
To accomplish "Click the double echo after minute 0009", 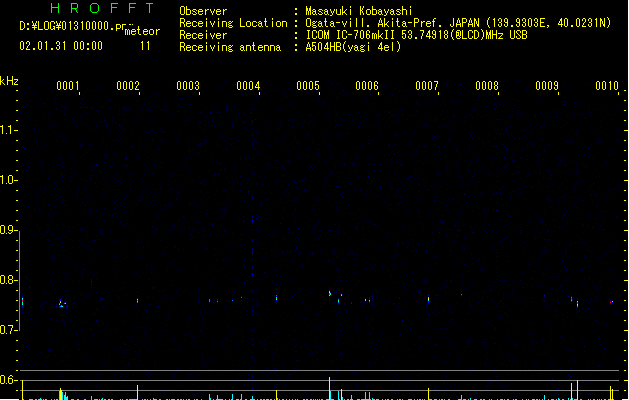I will tap(574, 302).
